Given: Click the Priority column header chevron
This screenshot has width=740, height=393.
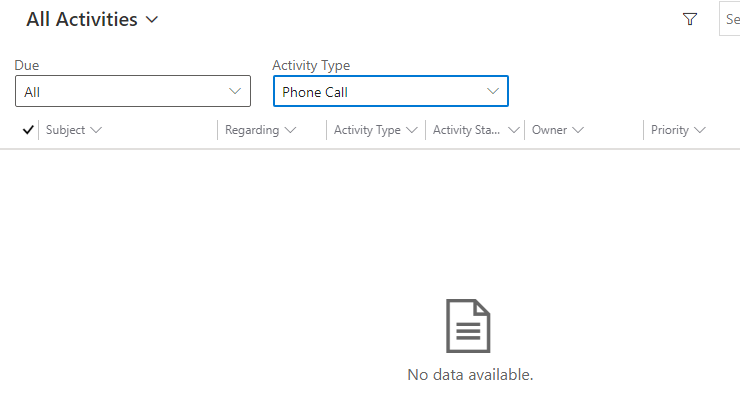Looking at the screenshot, I should (x=700, y=130).
